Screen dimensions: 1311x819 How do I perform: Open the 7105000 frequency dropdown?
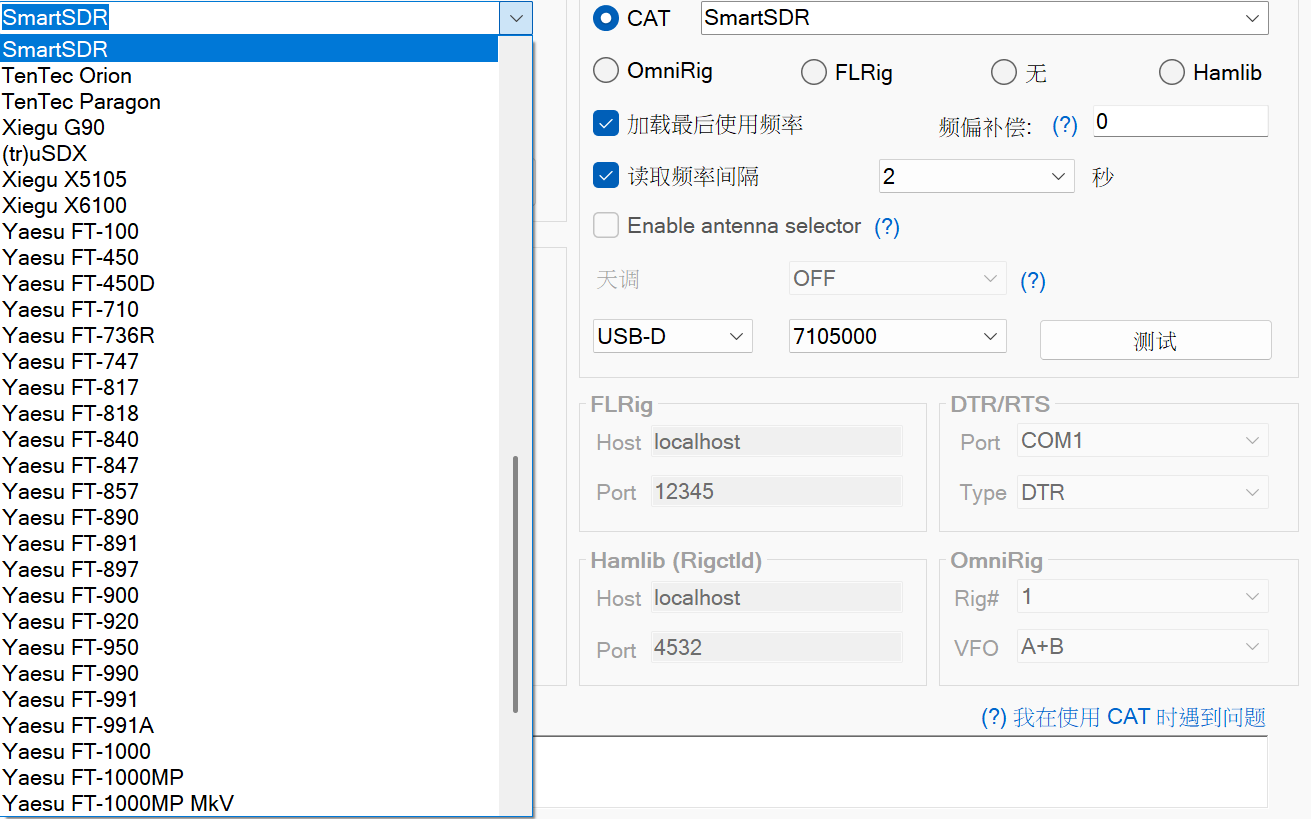click(x=898, y=337)
